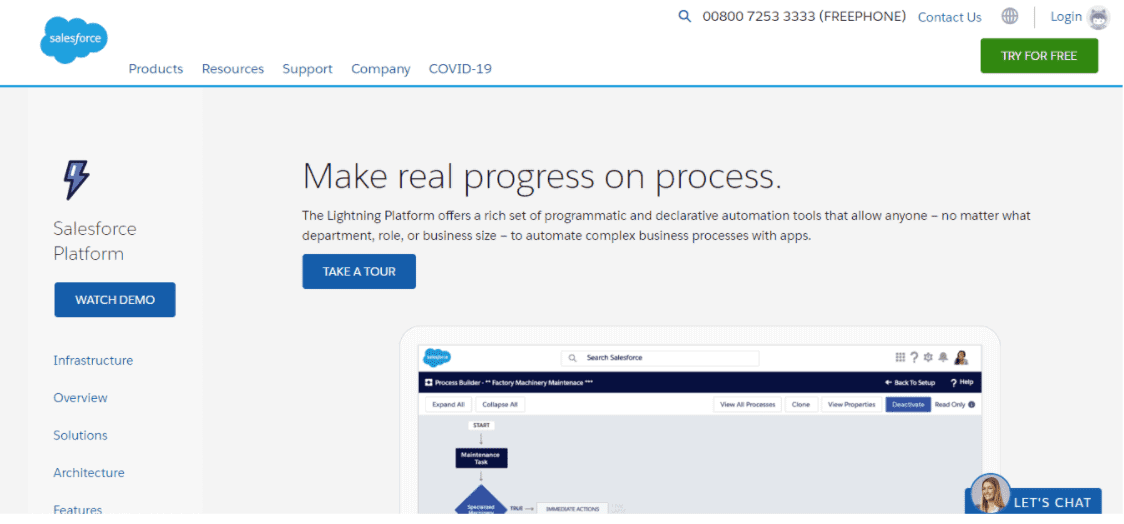Click the START node in the flowchart
The image size is (1124, 524).
click(482, 425)
